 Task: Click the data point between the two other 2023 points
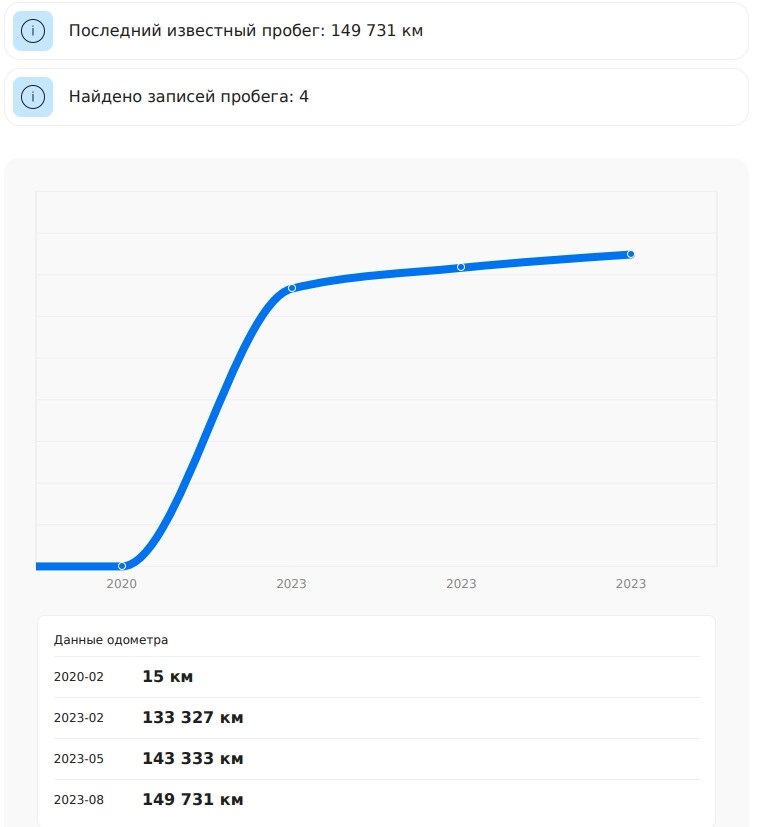click(x=461, y=267)
